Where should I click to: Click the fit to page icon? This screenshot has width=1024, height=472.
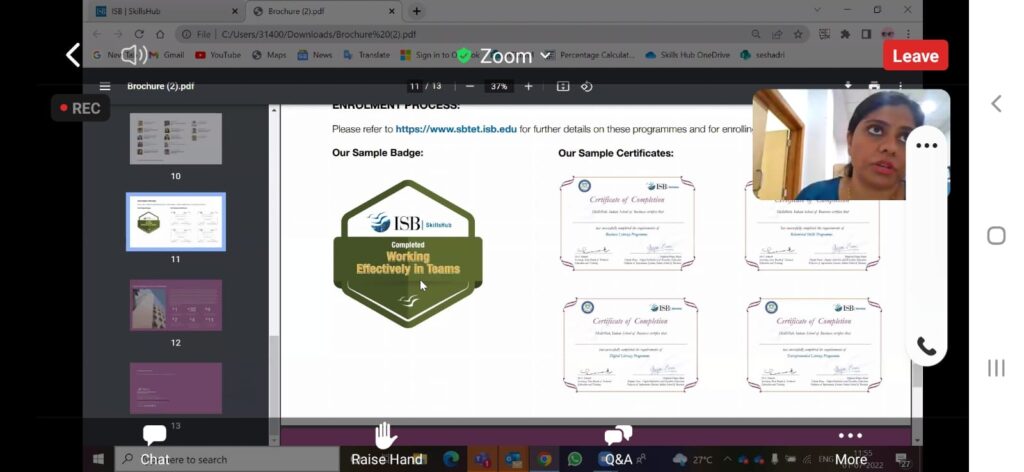pos(563,86)
